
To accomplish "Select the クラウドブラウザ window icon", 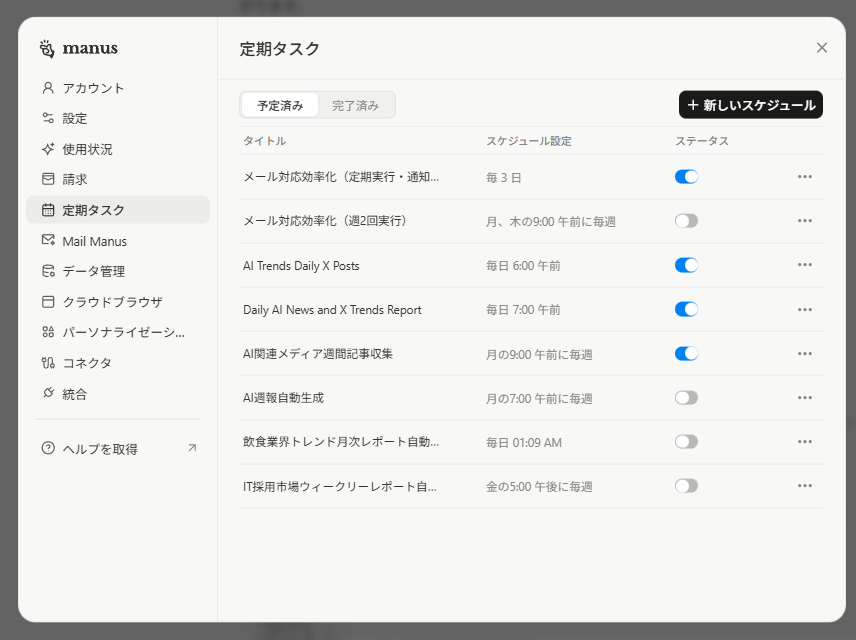I will coord(48,301).
